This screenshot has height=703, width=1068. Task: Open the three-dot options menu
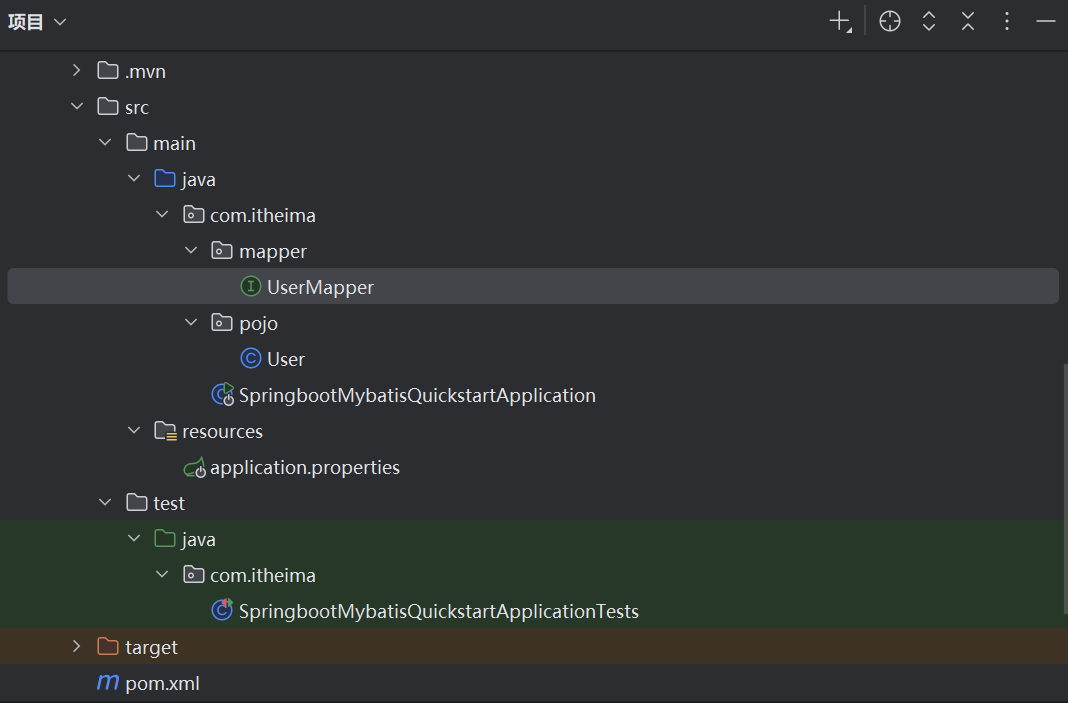[x=1007, y=21]
